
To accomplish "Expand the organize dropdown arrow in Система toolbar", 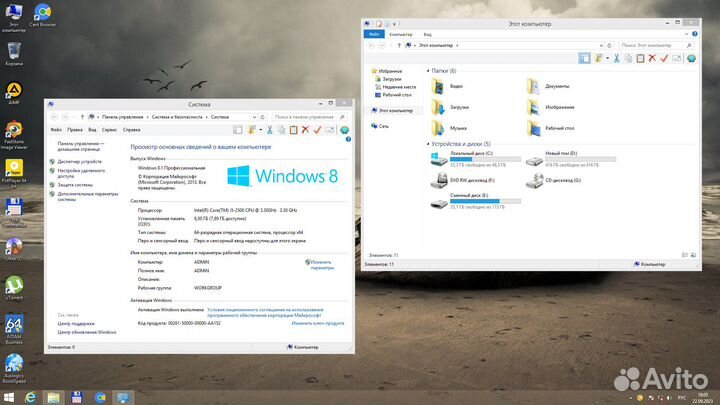I will tap(260, 130).
